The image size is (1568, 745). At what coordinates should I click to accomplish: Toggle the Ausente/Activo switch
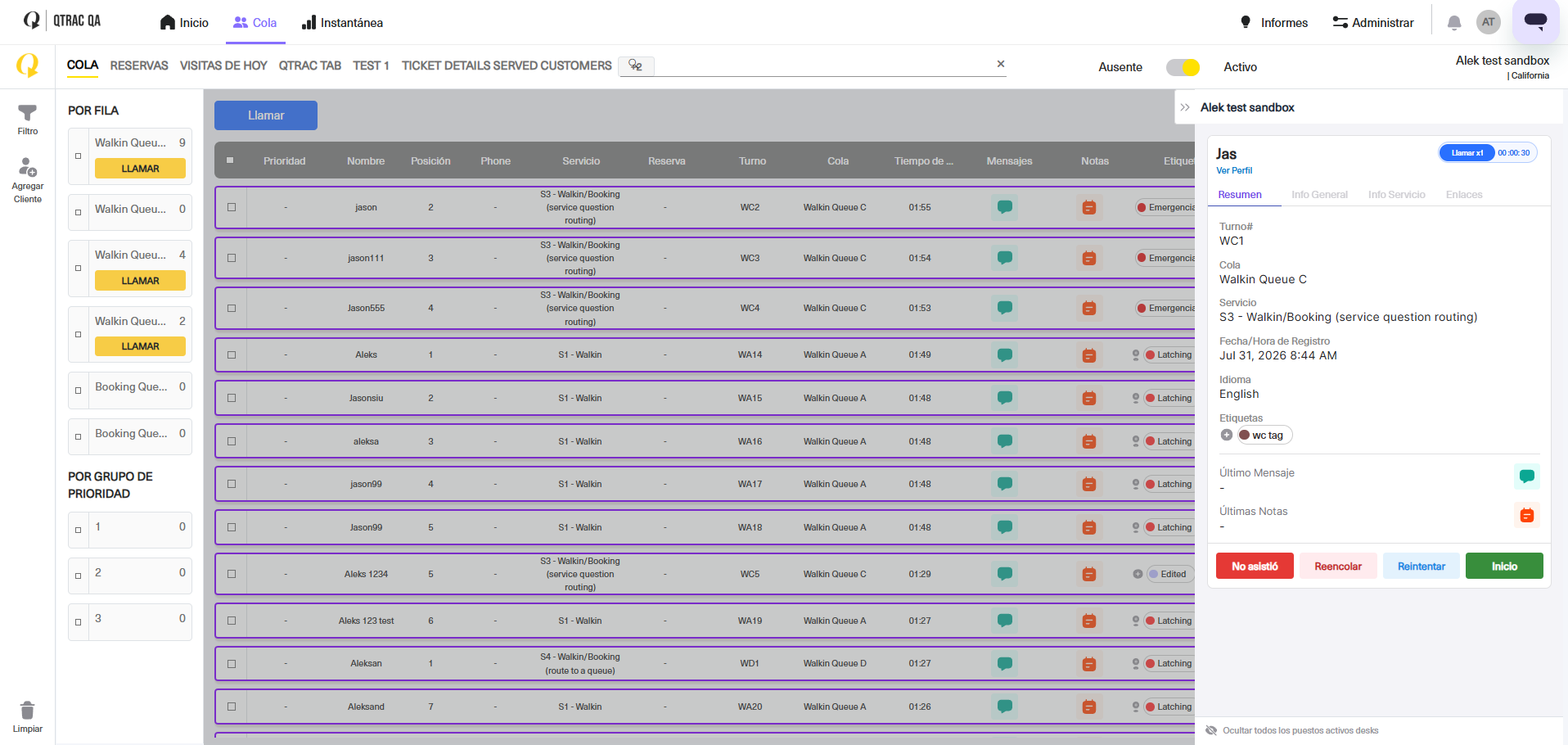pos(1183,67)
